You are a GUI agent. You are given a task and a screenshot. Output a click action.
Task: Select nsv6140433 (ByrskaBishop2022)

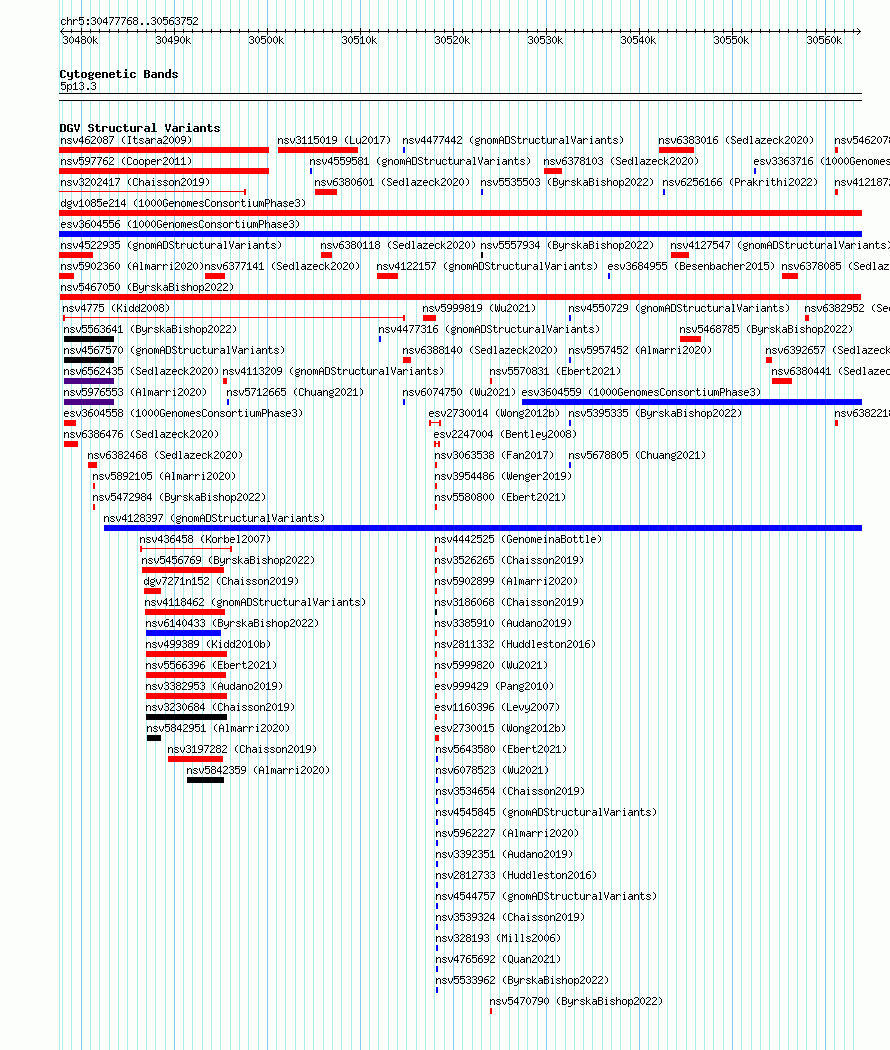pos(232,623)
